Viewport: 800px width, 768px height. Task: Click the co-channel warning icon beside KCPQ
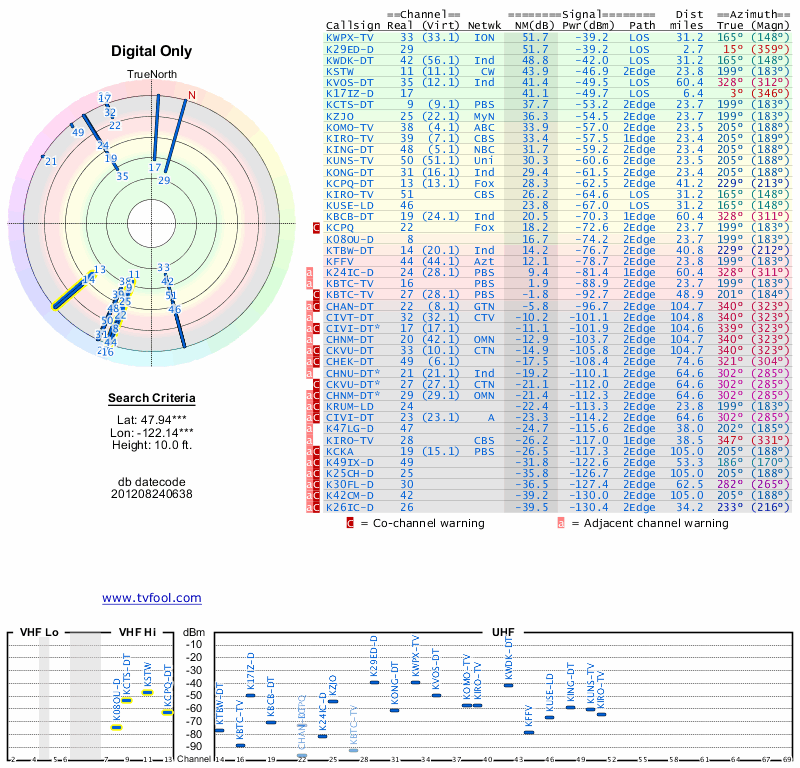(316, 228)
